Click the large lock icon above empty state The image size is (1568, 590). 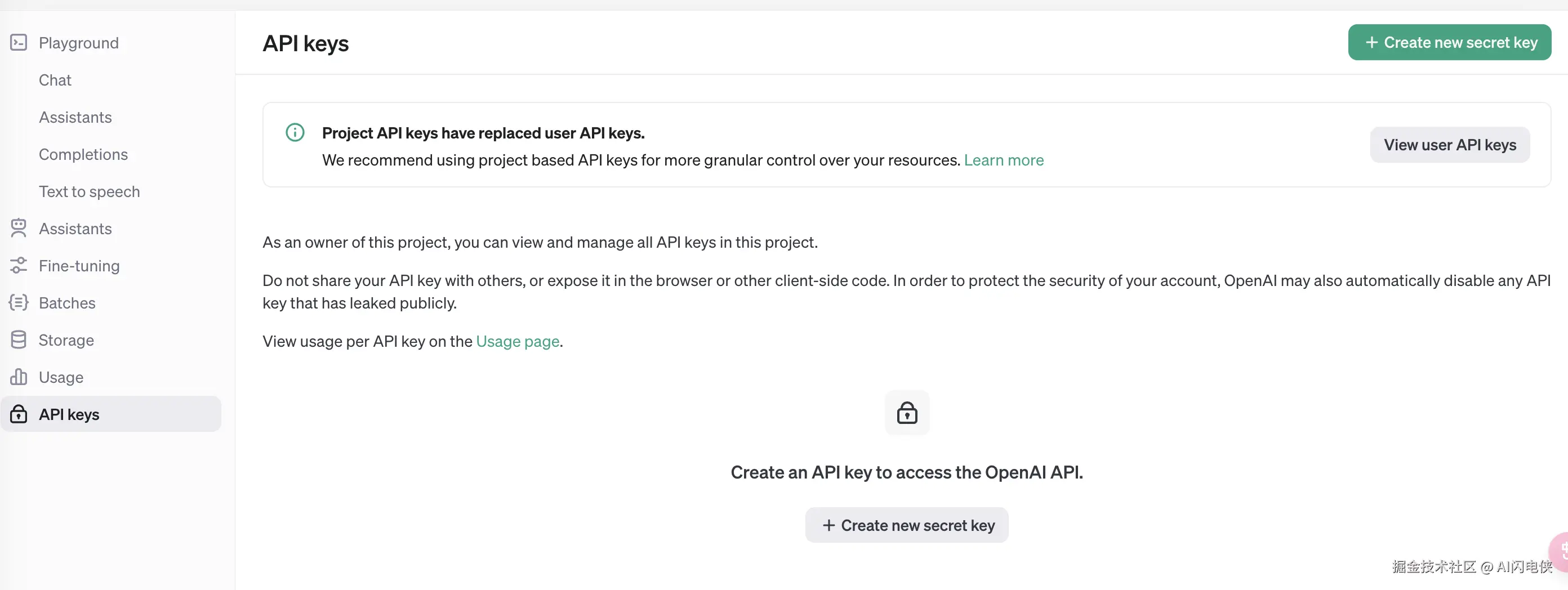(906, 413)
